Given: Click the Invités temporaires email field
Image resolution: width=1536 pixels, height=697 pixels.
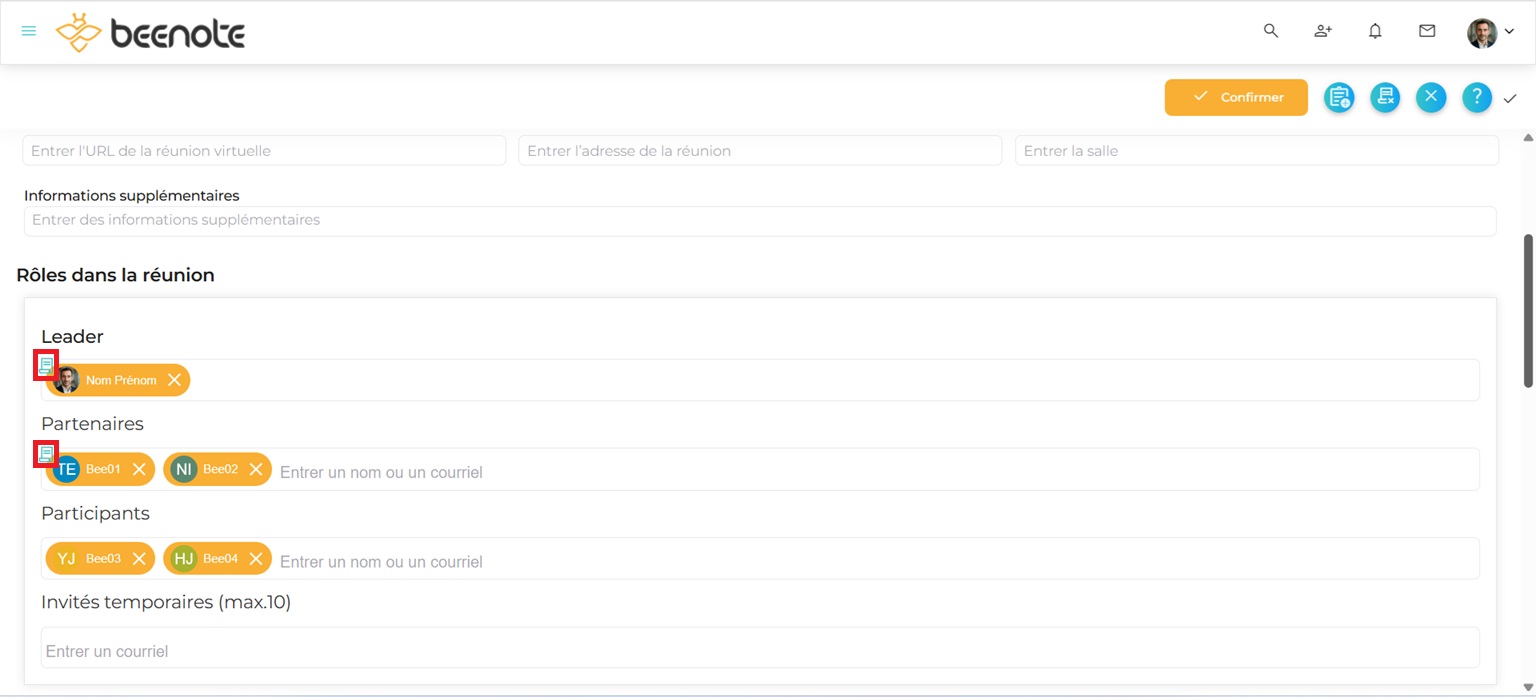Looking at the screenshot, I should tap(760, 651).
